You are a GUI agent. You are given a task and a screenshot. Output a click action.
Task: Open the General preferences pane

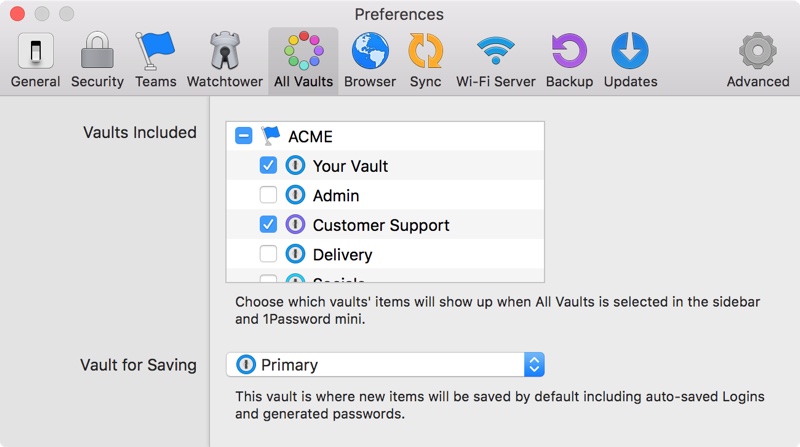(x=36, y=60)
